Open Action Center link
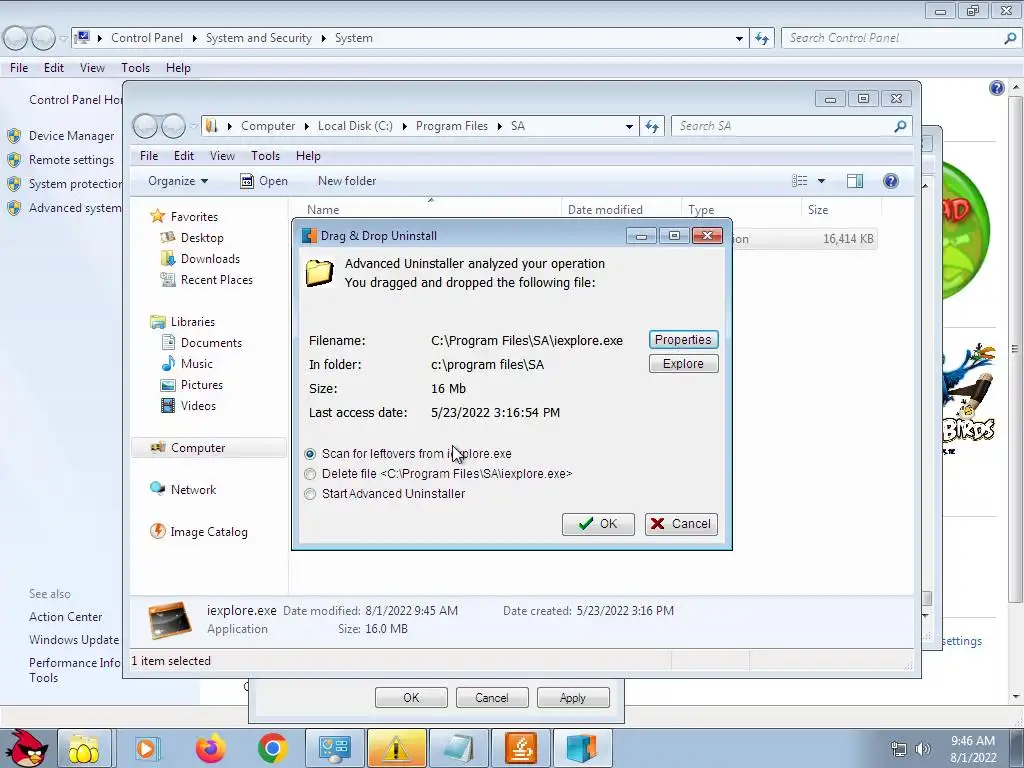This screenshot has height=768, width=1024. coord(65,616)
